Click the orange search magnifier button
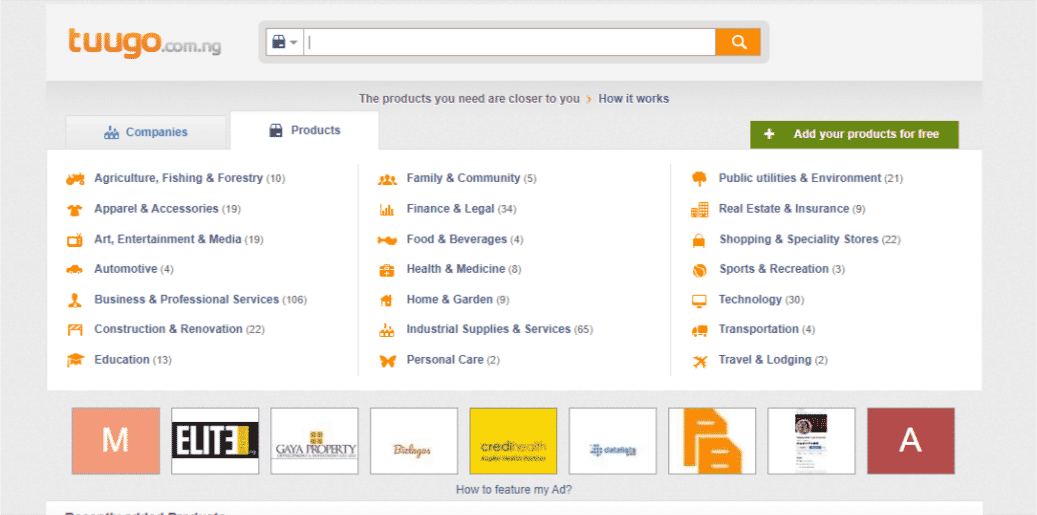 click(x=738, y=42)
